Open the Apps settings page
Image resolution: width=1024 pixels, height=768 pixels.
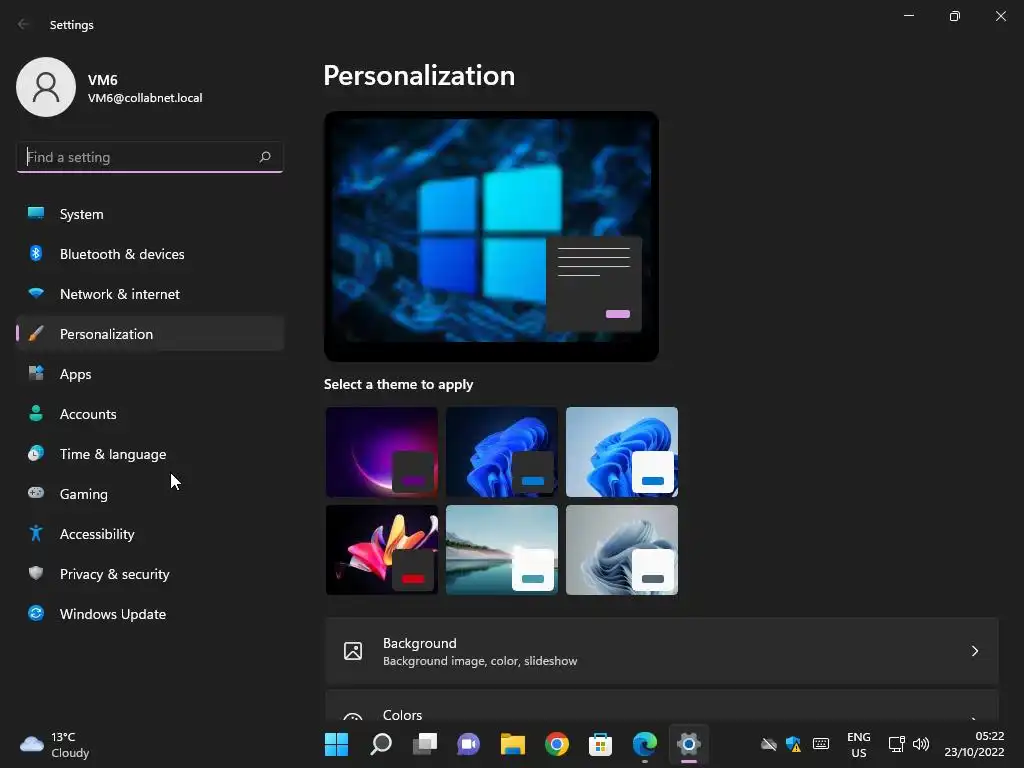click(x=150, y=374)
